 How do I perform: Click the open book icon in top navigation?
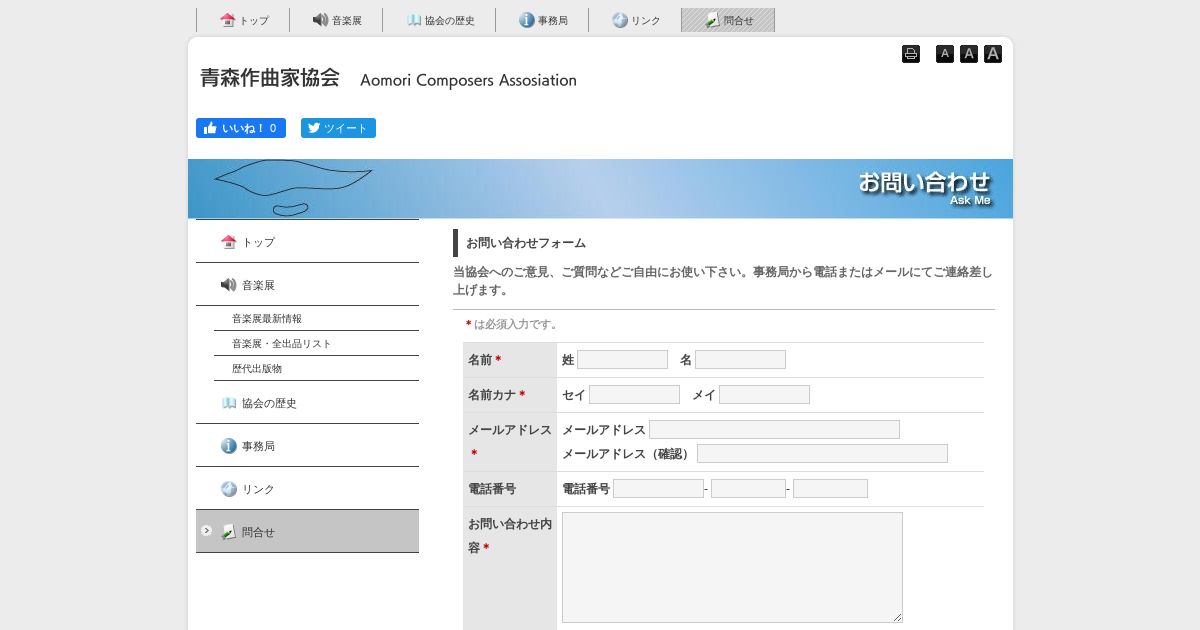tap(414, 20)
